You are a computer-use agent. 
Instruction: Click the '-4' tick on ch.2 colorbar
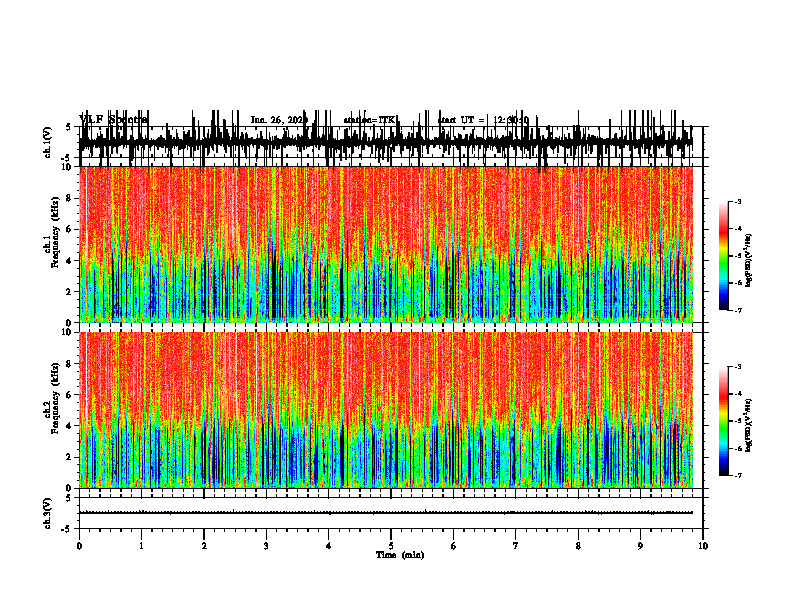coord(738,393)
